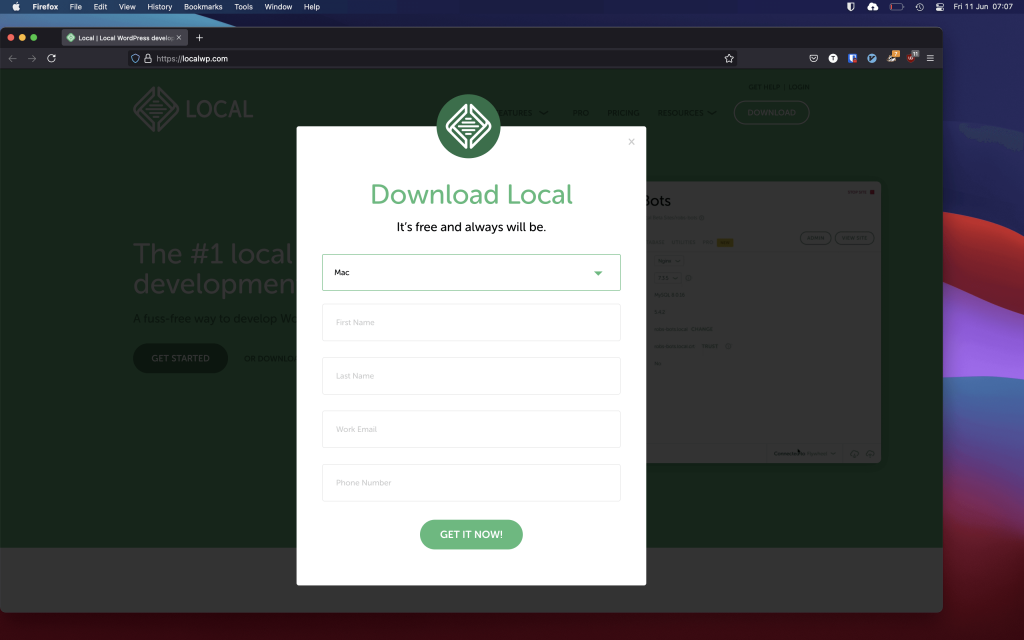
Task: Click the localwp.com address bar
Action: pyautogui.click(x=431, y=58)
